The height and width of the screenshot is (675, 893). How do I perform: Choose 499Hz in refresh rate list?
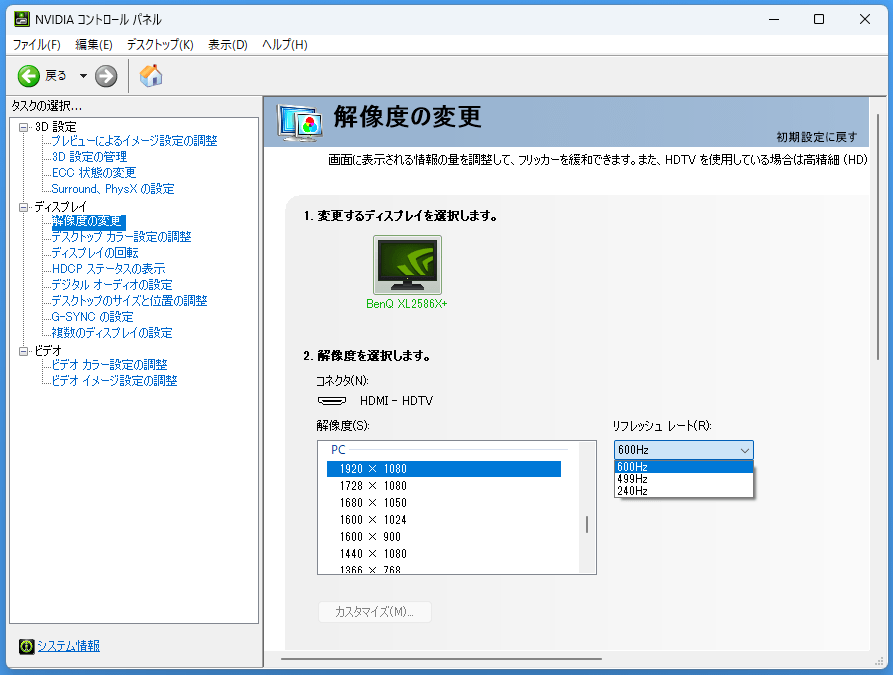coord(683,479)
